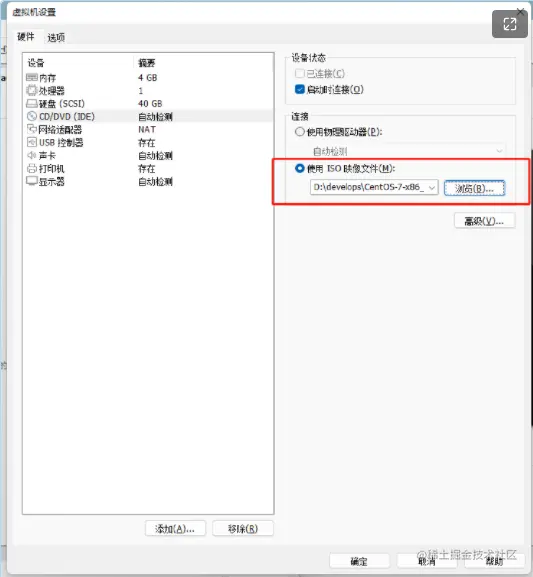Close the 虚拟机设置 dialog

coord(520,12)
